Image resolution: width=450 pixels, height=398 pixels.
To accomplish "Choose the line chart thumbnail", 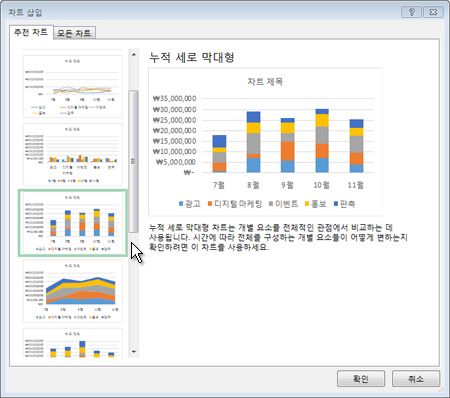I will [73, 86].
